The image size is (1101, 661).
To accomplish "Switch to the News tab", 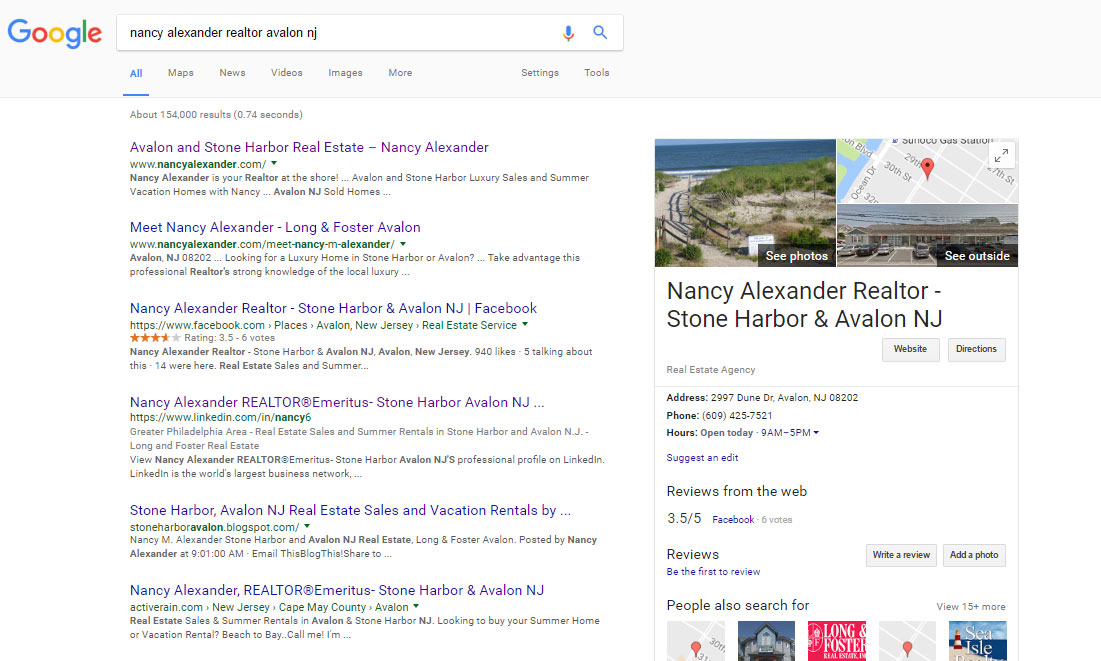I will [232, 73].
